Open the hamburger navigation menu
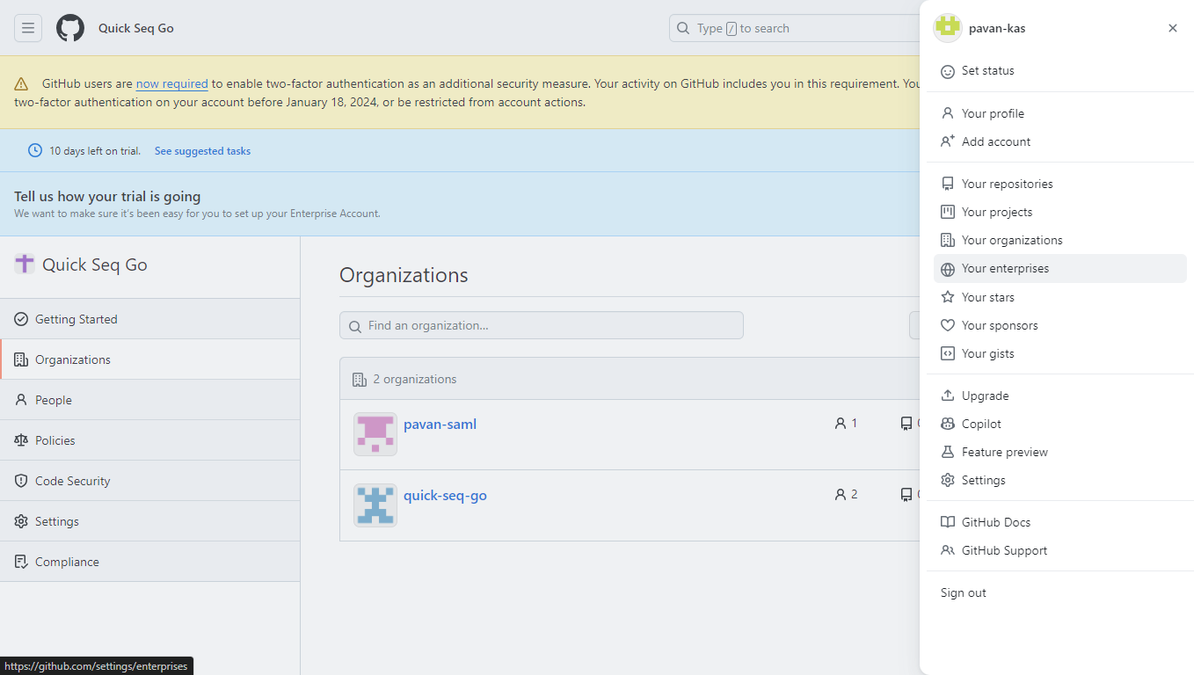The height and width of the screenshot is (675, 1201). click(x=28, y=28)
